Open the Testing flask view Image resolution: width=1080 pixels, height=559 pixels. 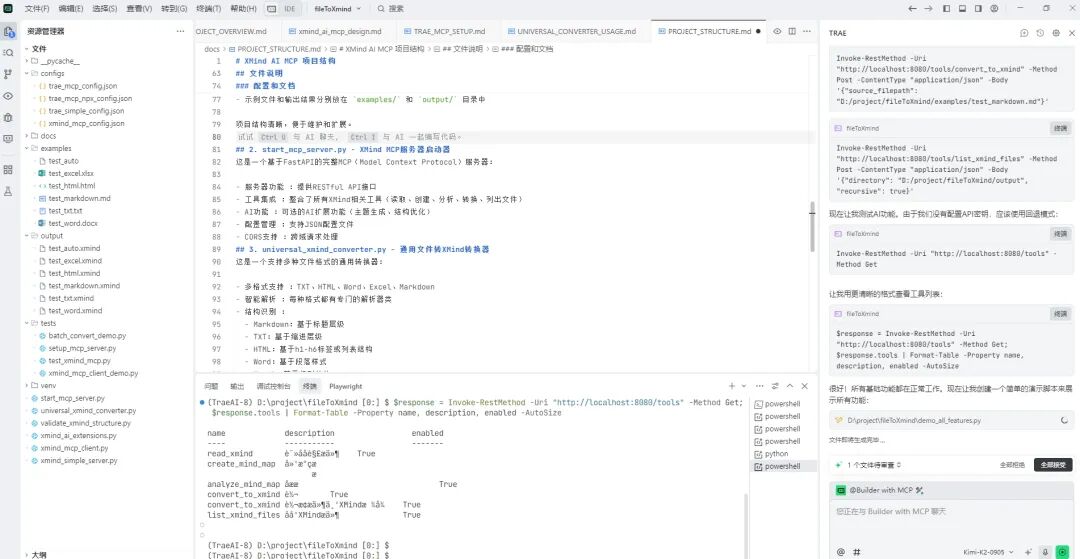coord(9,191)
